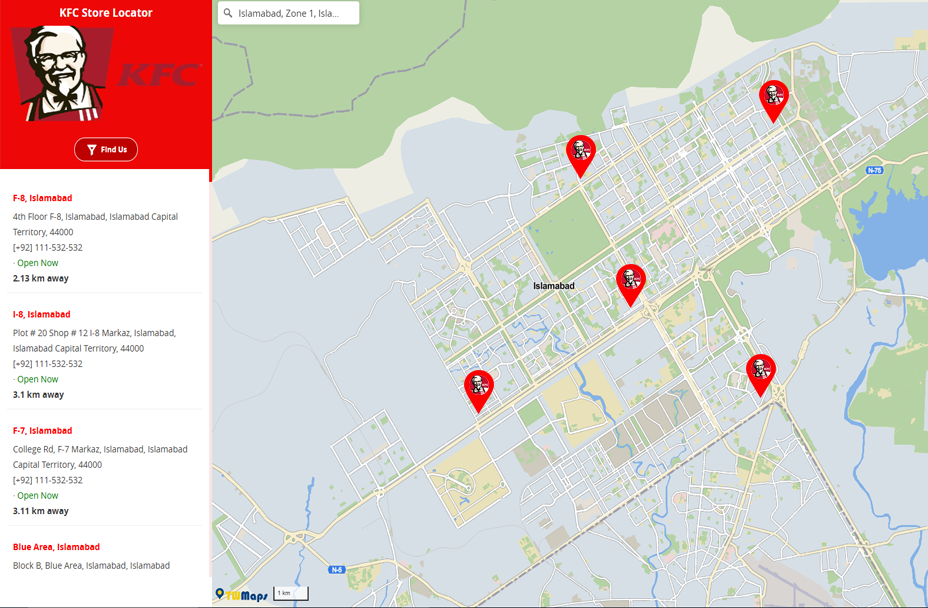Image resolution: width=928 pixels, height=608 pixels.
Task: Click the 1 km map scale indicator
Action: pos(291,593)
